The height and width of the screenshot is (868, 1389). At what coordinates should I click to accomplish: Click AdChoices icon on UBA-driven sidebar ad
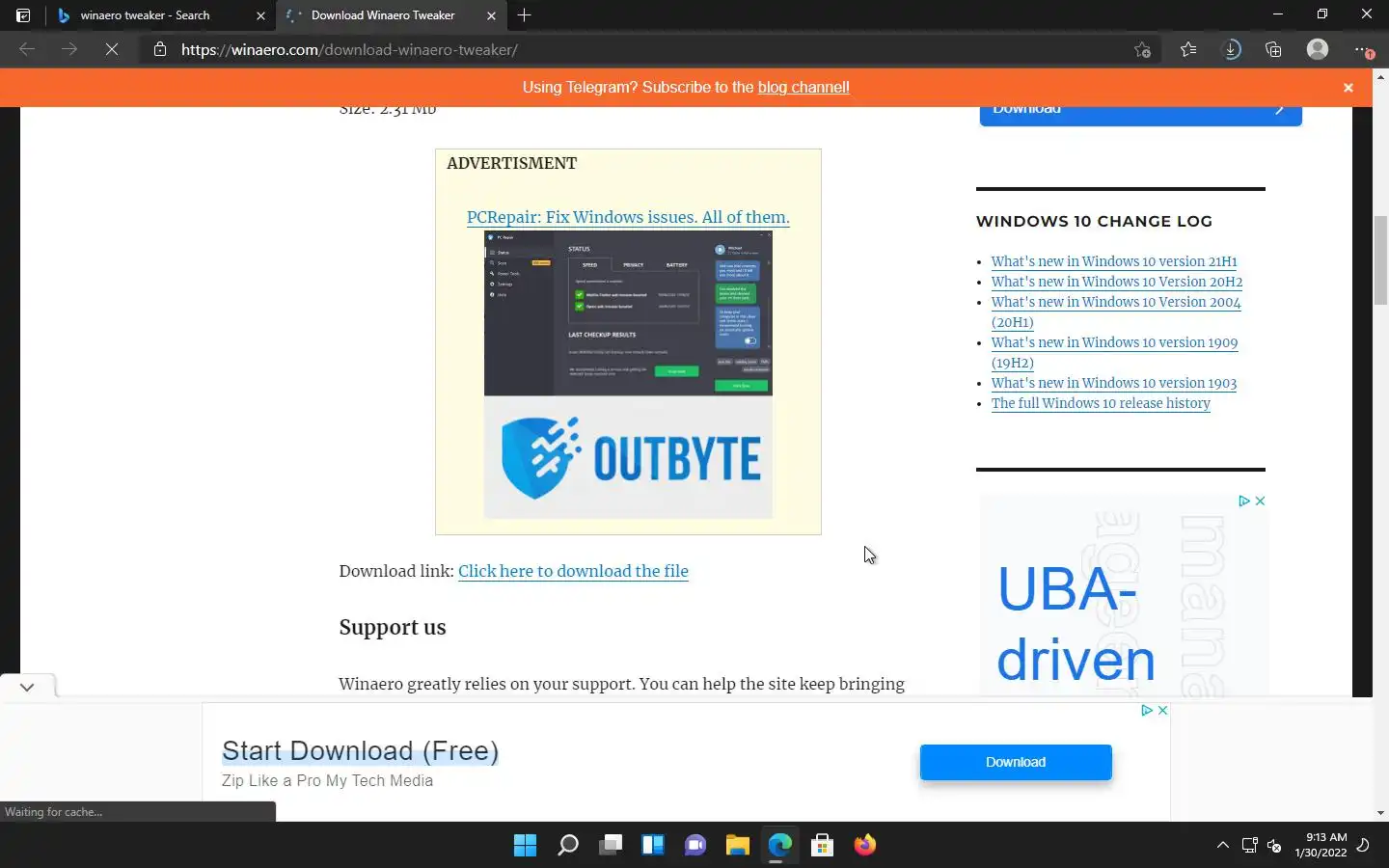click(1244, 501)
